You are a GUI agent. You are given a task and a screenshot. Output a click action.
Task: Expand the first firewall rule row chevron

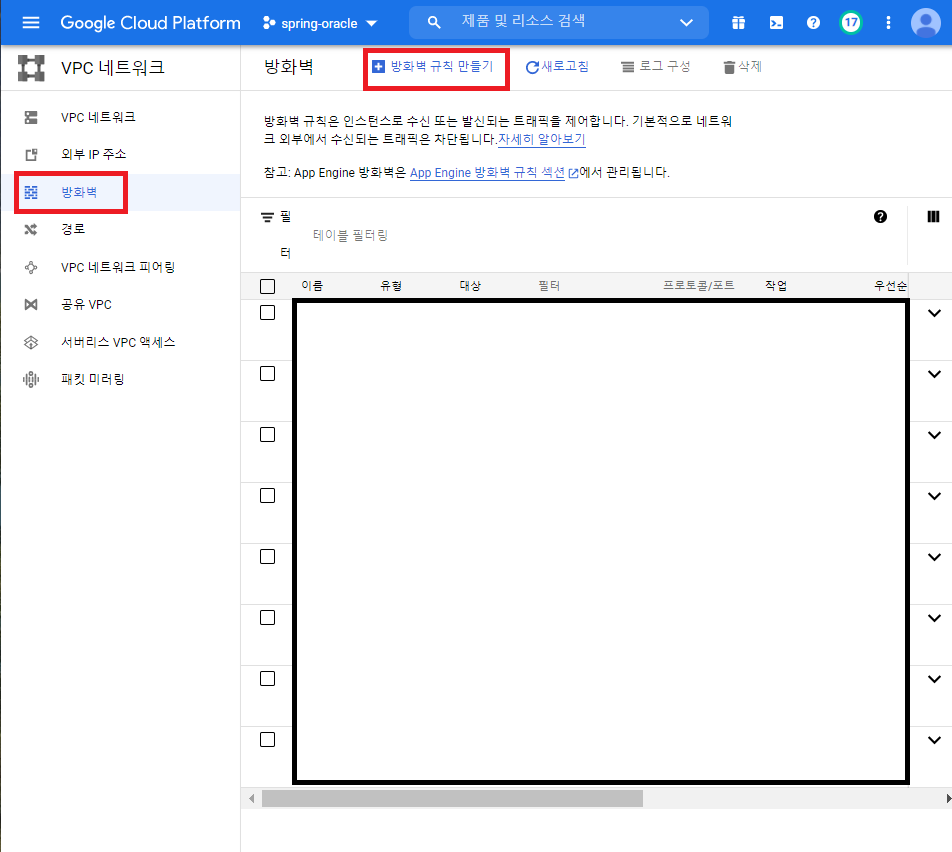(x=934, y=313)
